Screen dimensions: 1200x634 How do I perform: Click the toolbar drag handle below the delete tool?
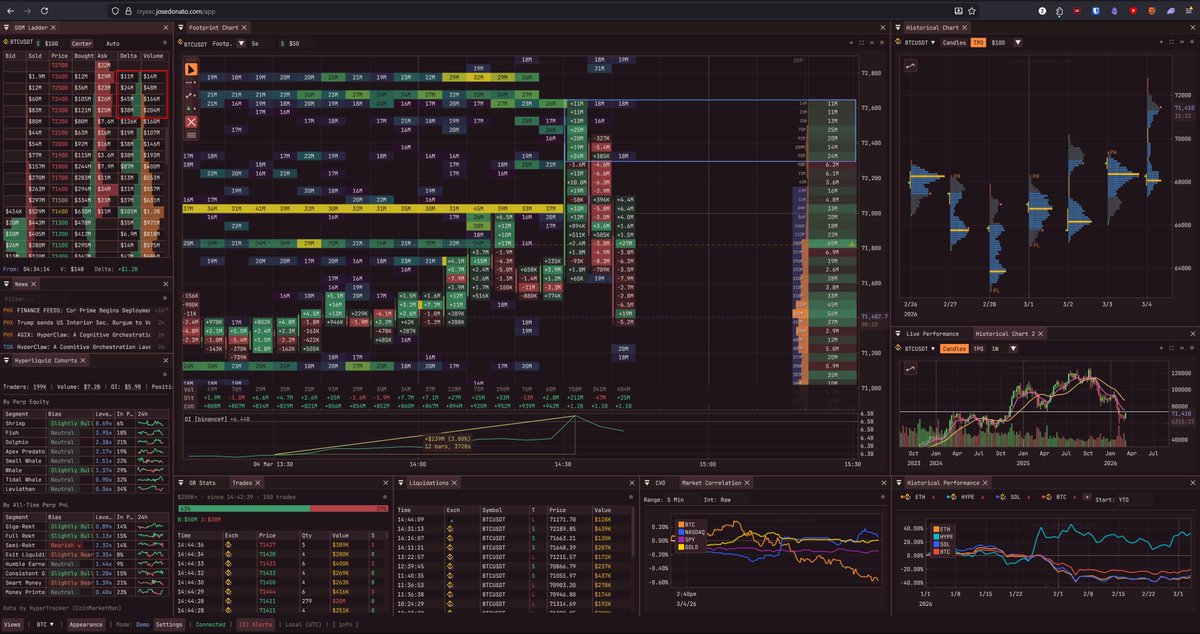pos(191,135)
